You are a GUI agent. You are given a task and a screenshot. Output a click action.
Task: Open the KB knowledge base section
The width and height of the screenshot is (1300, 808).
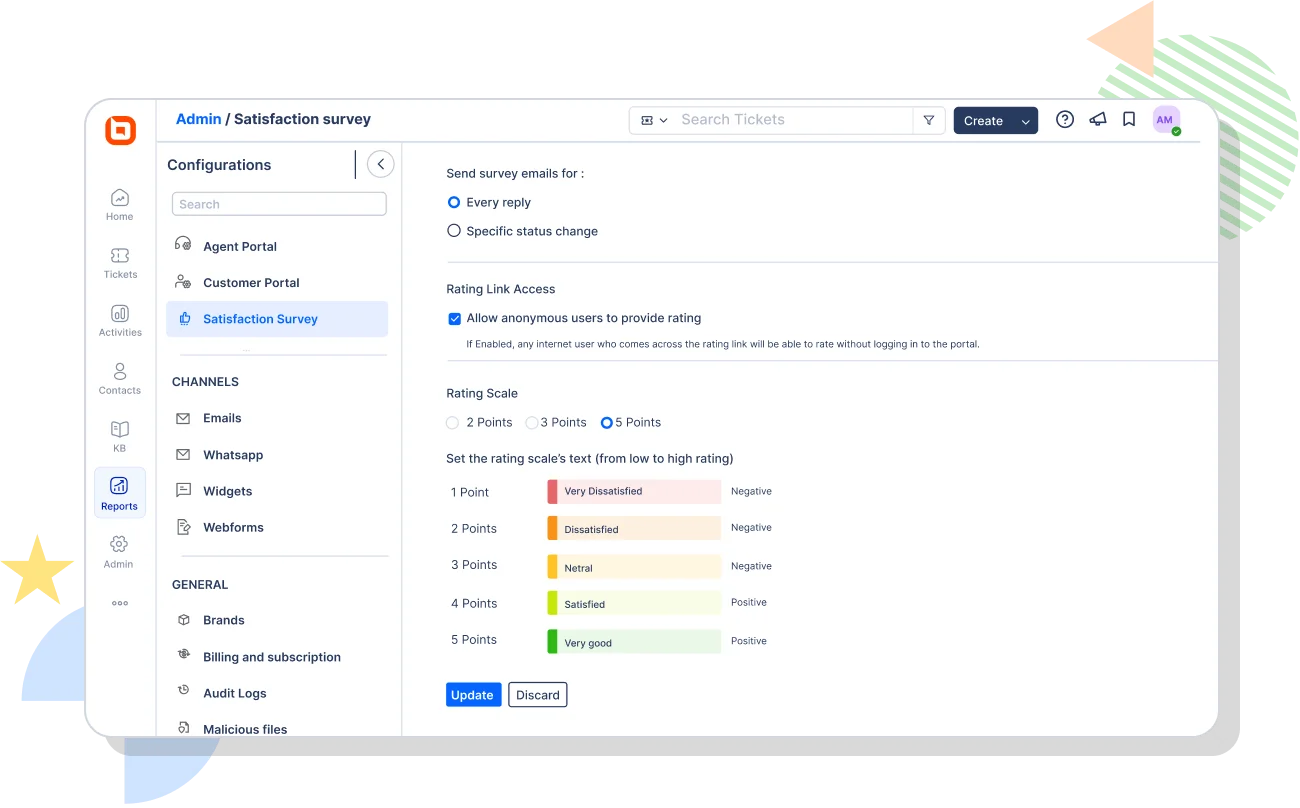click(x=119, y=435)
